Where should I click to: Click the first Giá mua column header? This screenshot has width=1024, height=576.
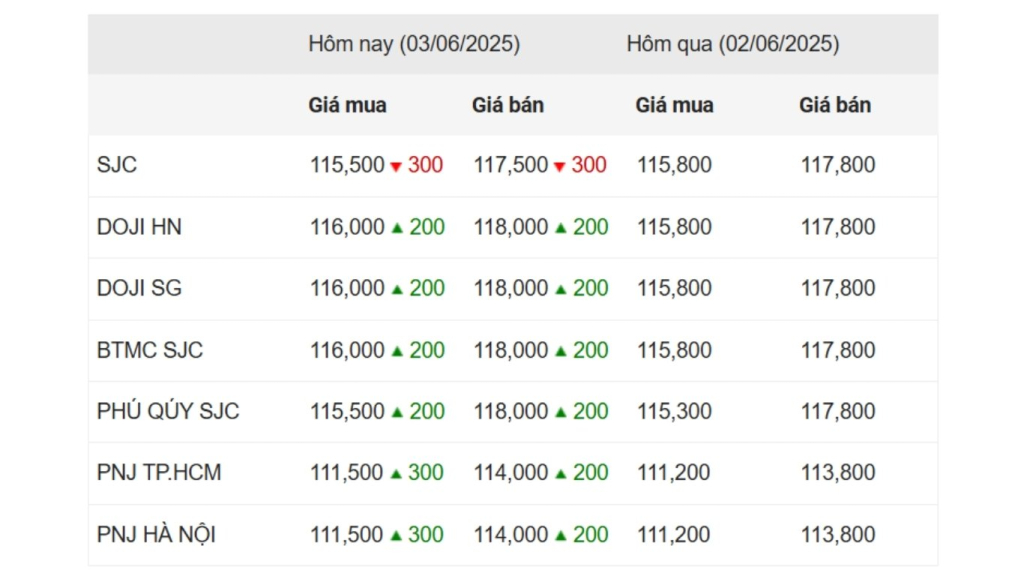[x=347, y=105]
